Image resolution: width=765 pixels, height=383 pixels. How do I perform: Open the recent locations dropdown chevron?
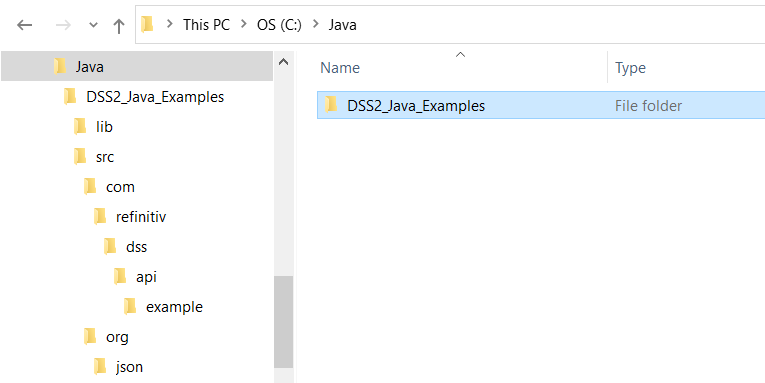(x=94, y=25)
